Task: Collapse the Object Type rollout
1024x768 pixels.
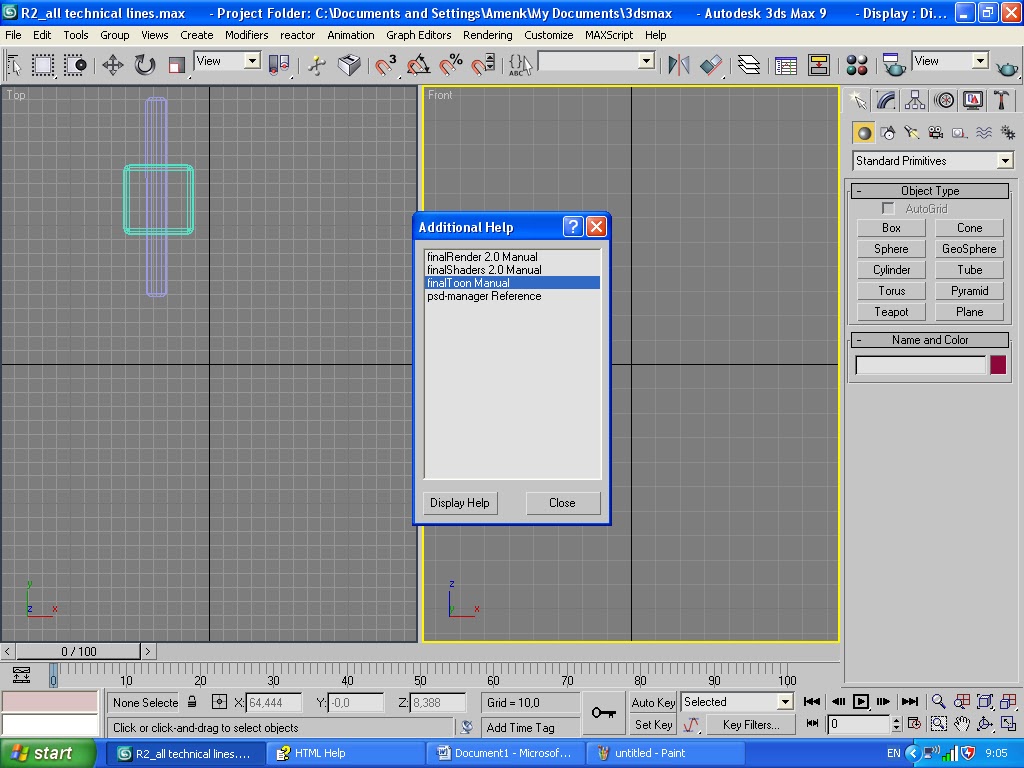Action: (x=930, y=191)
